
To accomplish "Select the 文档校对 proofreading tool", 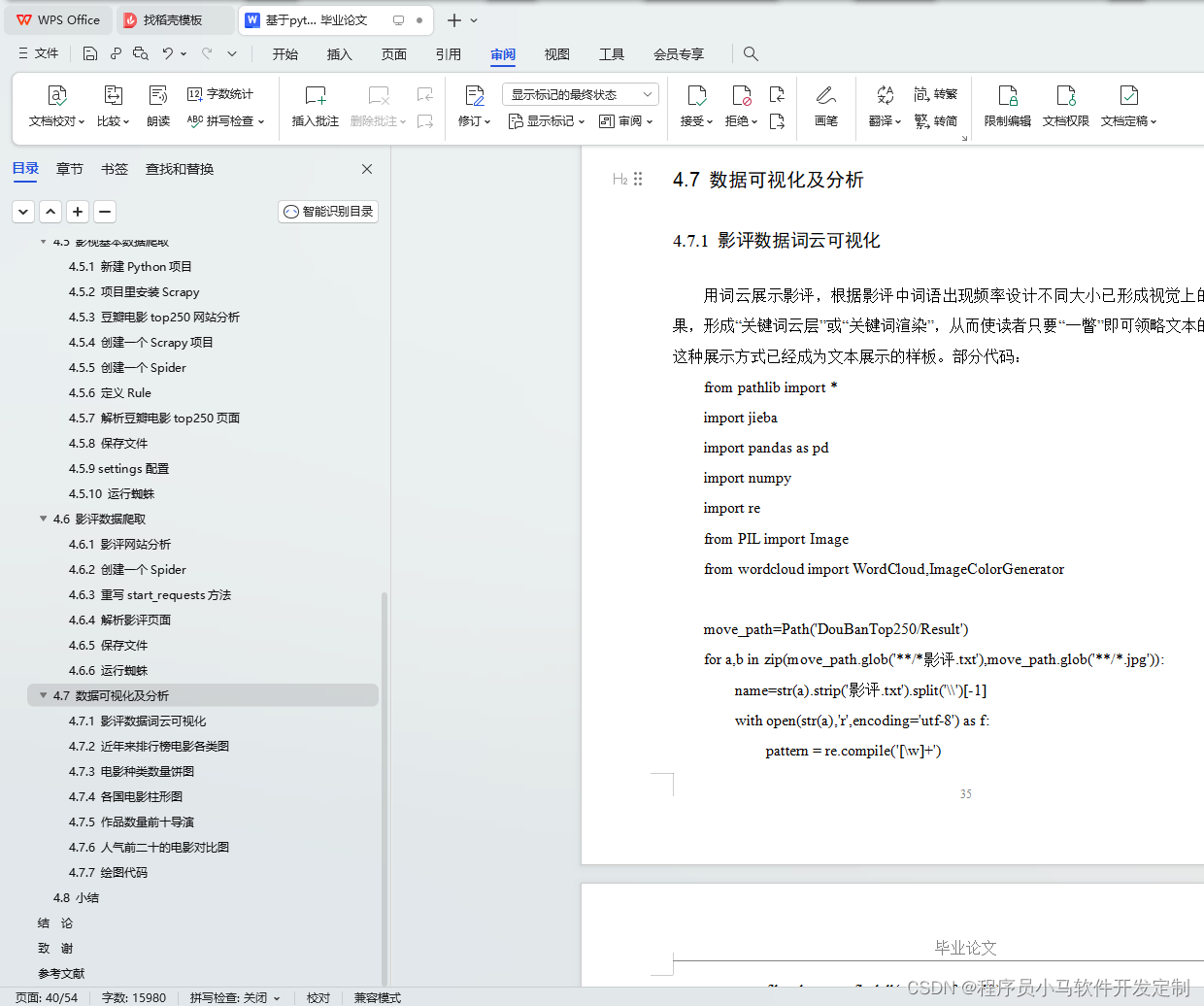I will [x=55, y=107].
